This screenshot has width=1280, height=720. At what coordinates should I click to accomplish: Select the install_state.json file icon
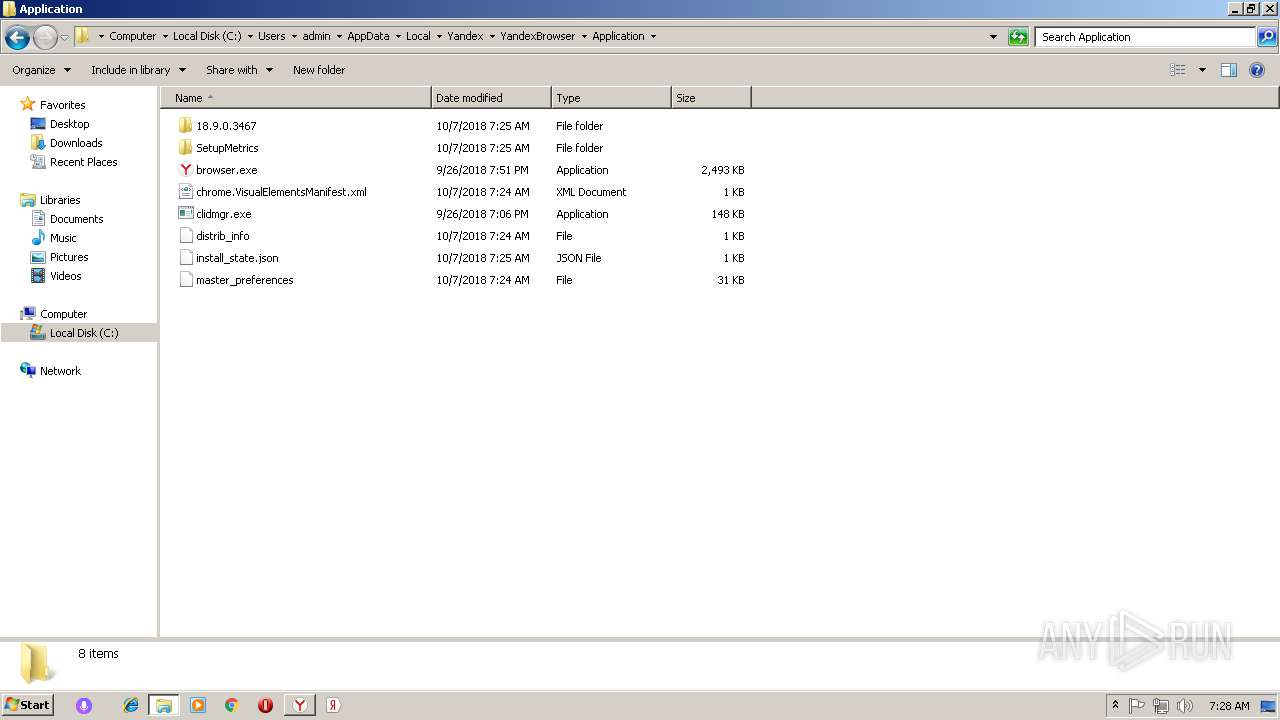pos(185,258)
